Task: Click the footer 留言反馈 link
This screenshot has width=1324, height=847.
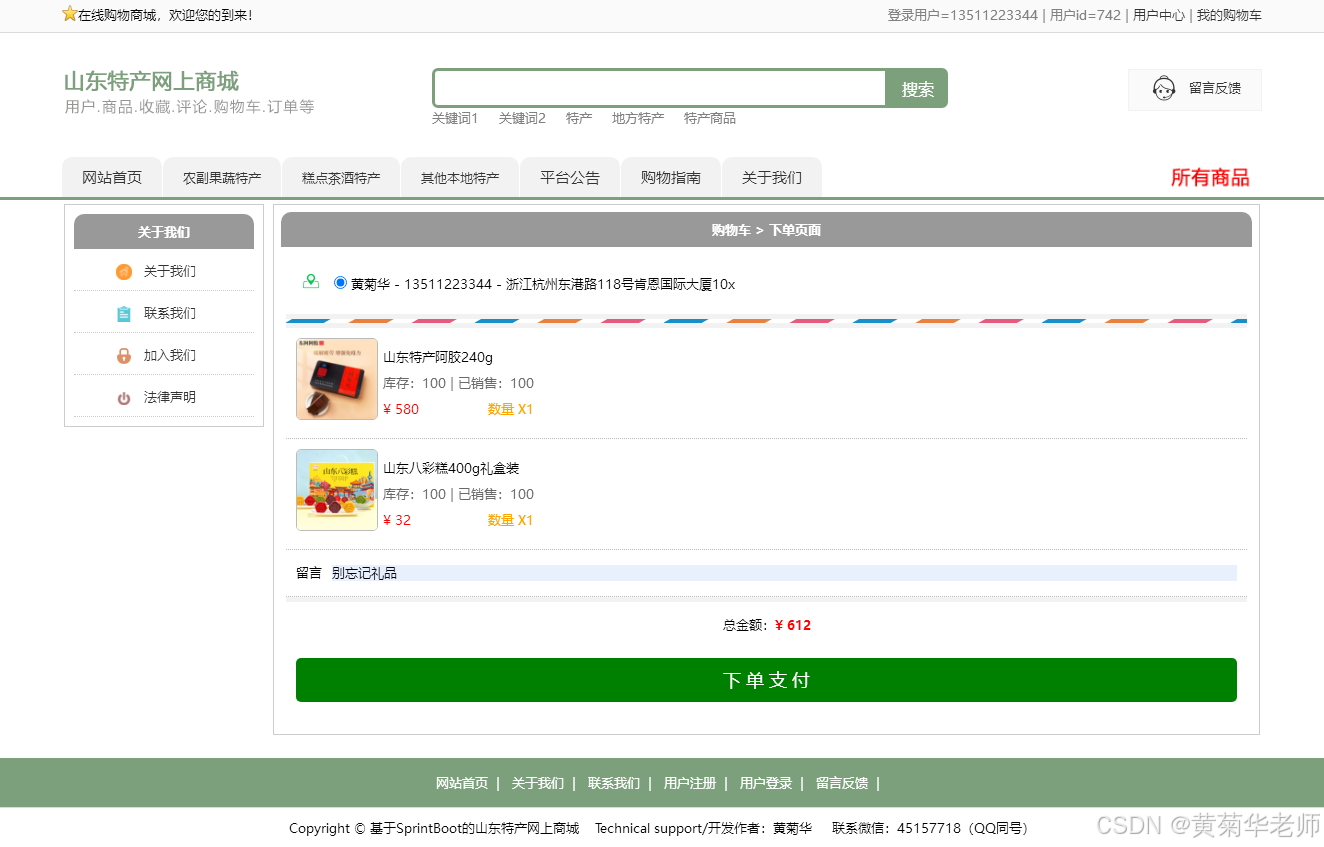Action: click(842, 783)
